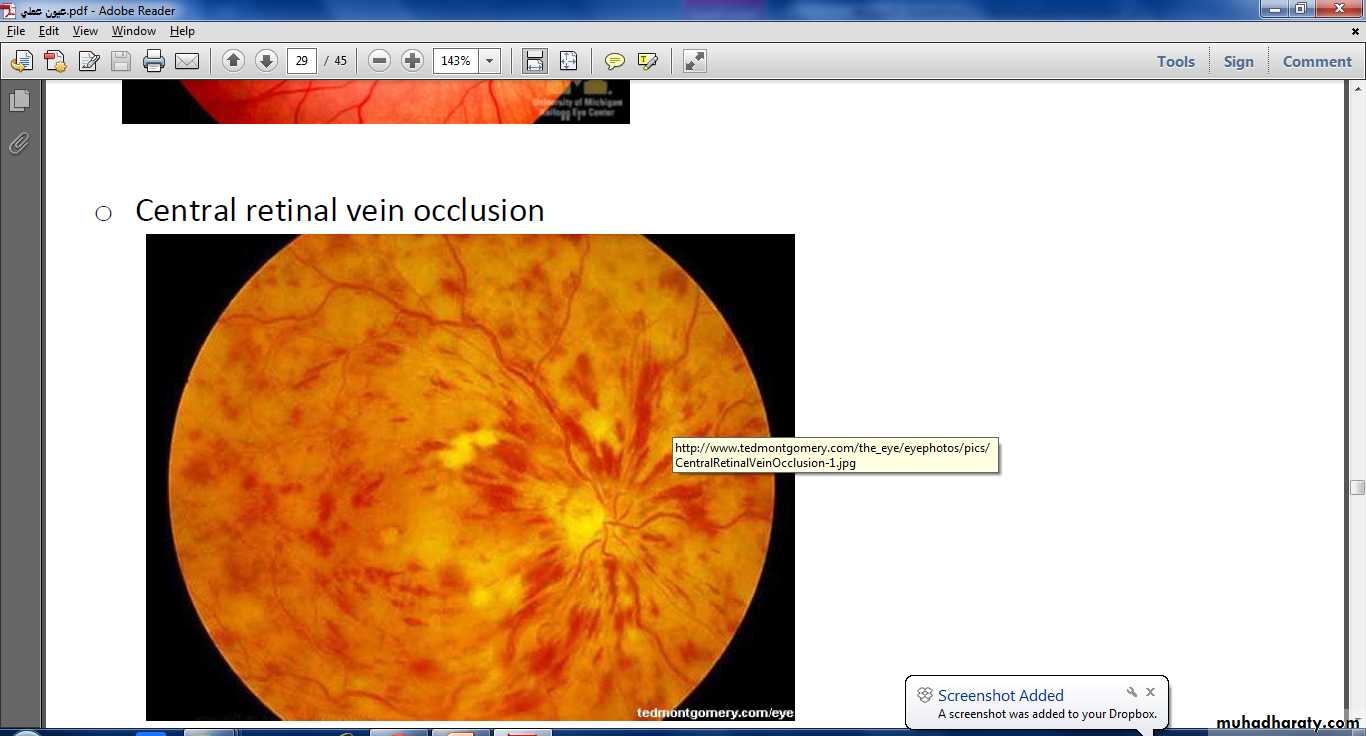
Task: Click the Open file toolbar icon
Action: coord(21,61)
